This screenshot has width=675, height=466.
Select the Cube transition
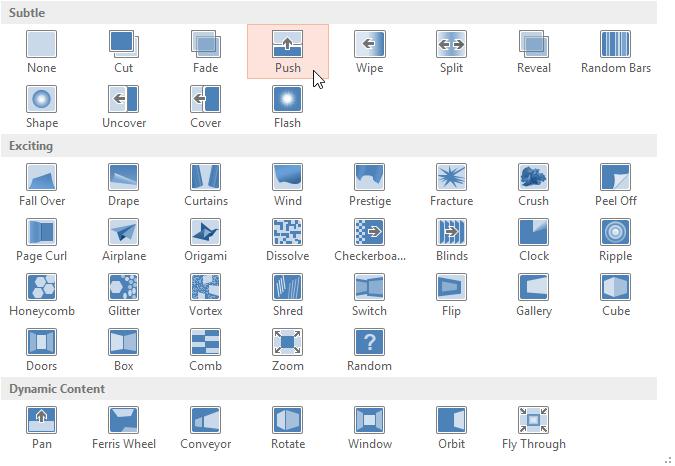pyautogui.click(x=616, y=295)
